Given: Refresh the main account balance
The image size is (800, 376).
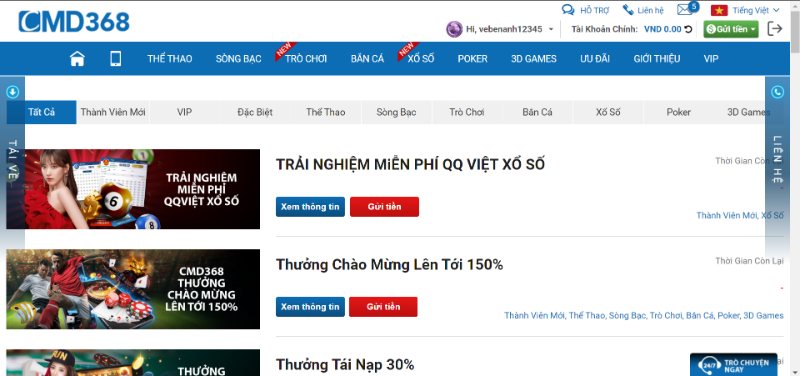Looking at the screenshot, I should pos(688,29).
